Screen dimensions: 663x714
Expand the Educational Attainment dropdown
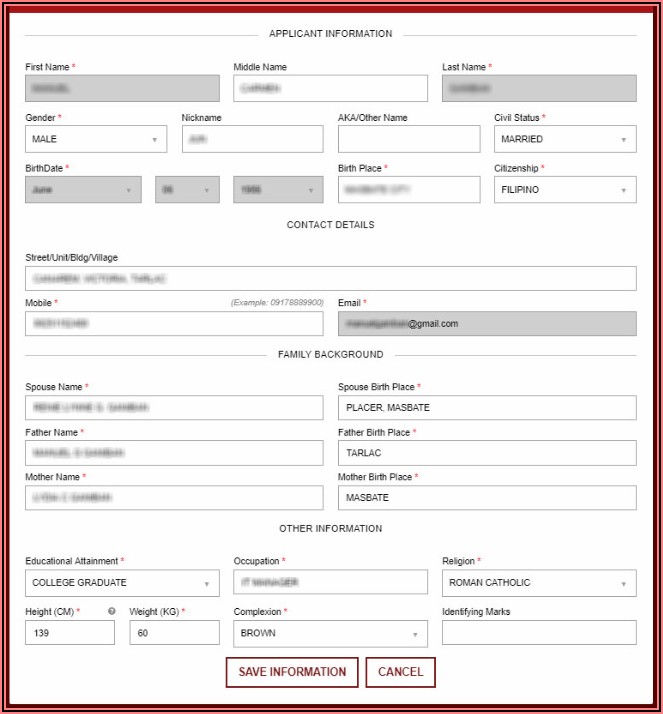point(122,582)
